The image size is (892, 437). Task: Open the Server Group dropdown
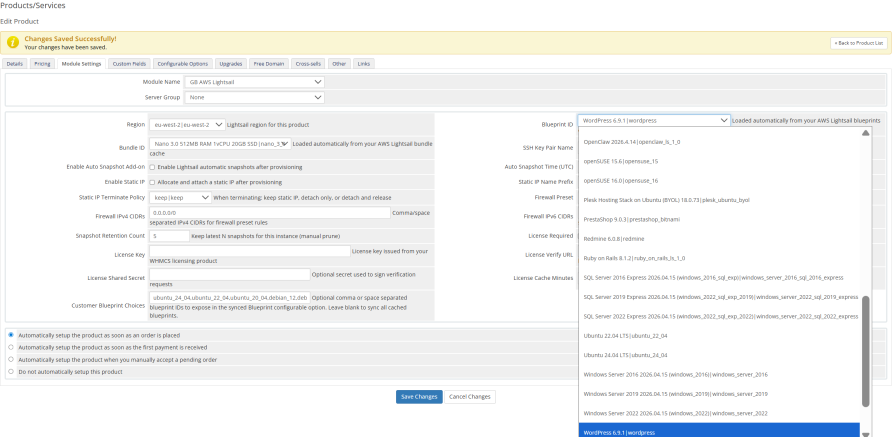254,97
